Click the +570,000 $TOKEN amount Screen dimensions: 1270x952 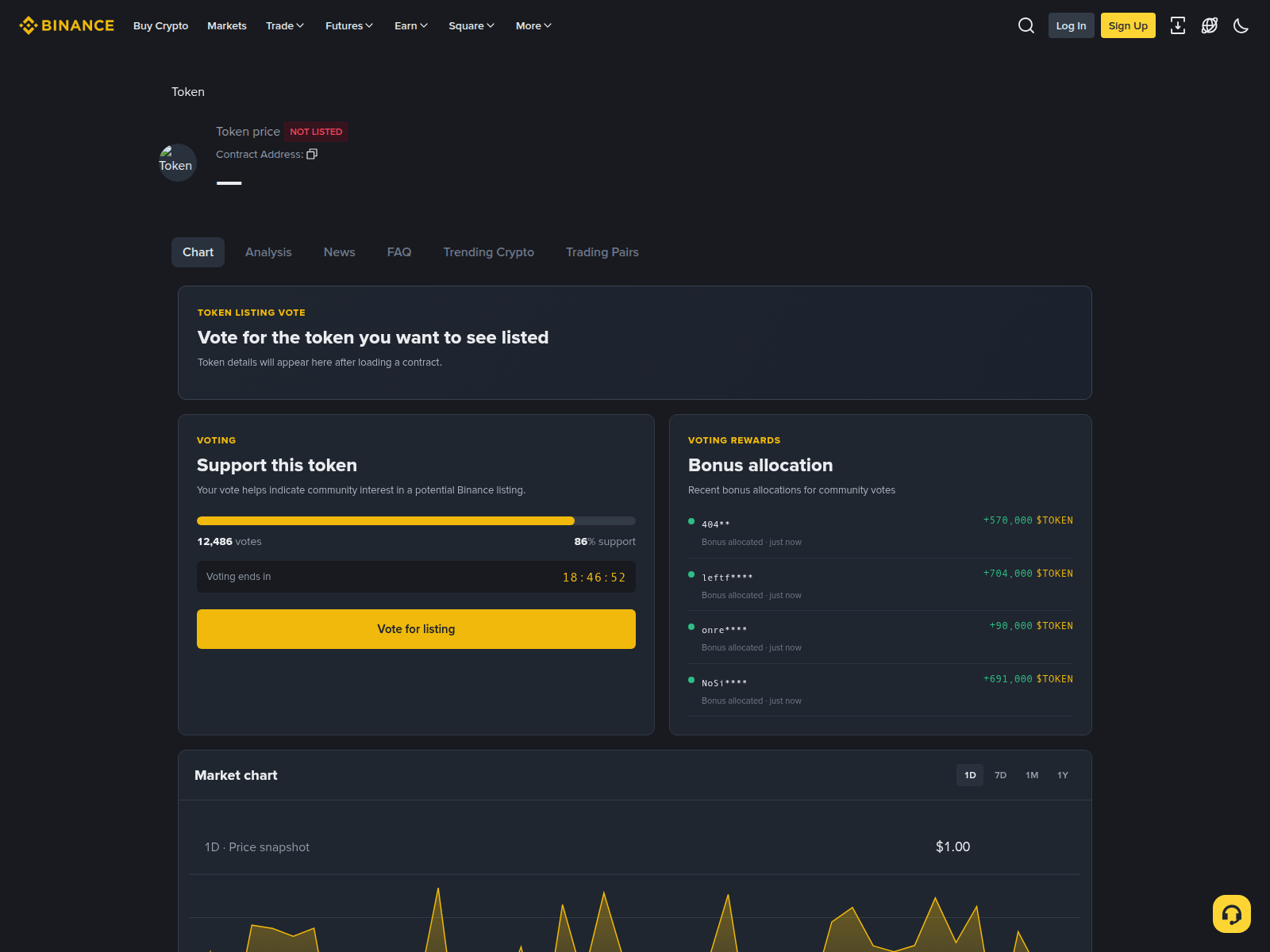point(1028,520)
